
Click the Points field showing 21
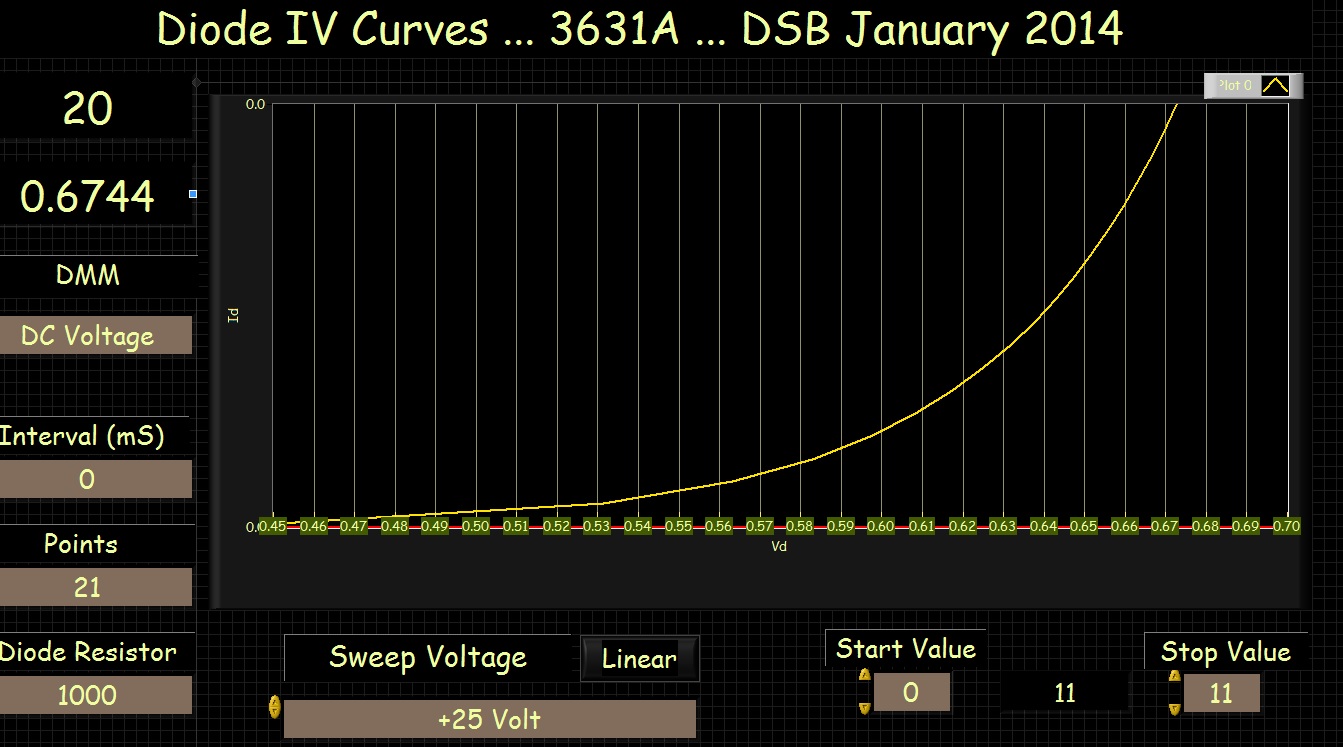click(94, 587)
